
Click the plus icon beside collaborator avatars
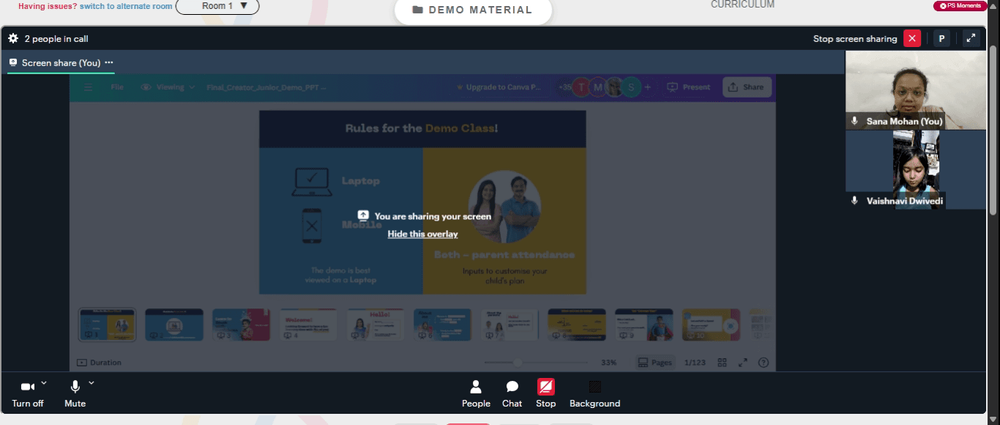coord(648,87)
